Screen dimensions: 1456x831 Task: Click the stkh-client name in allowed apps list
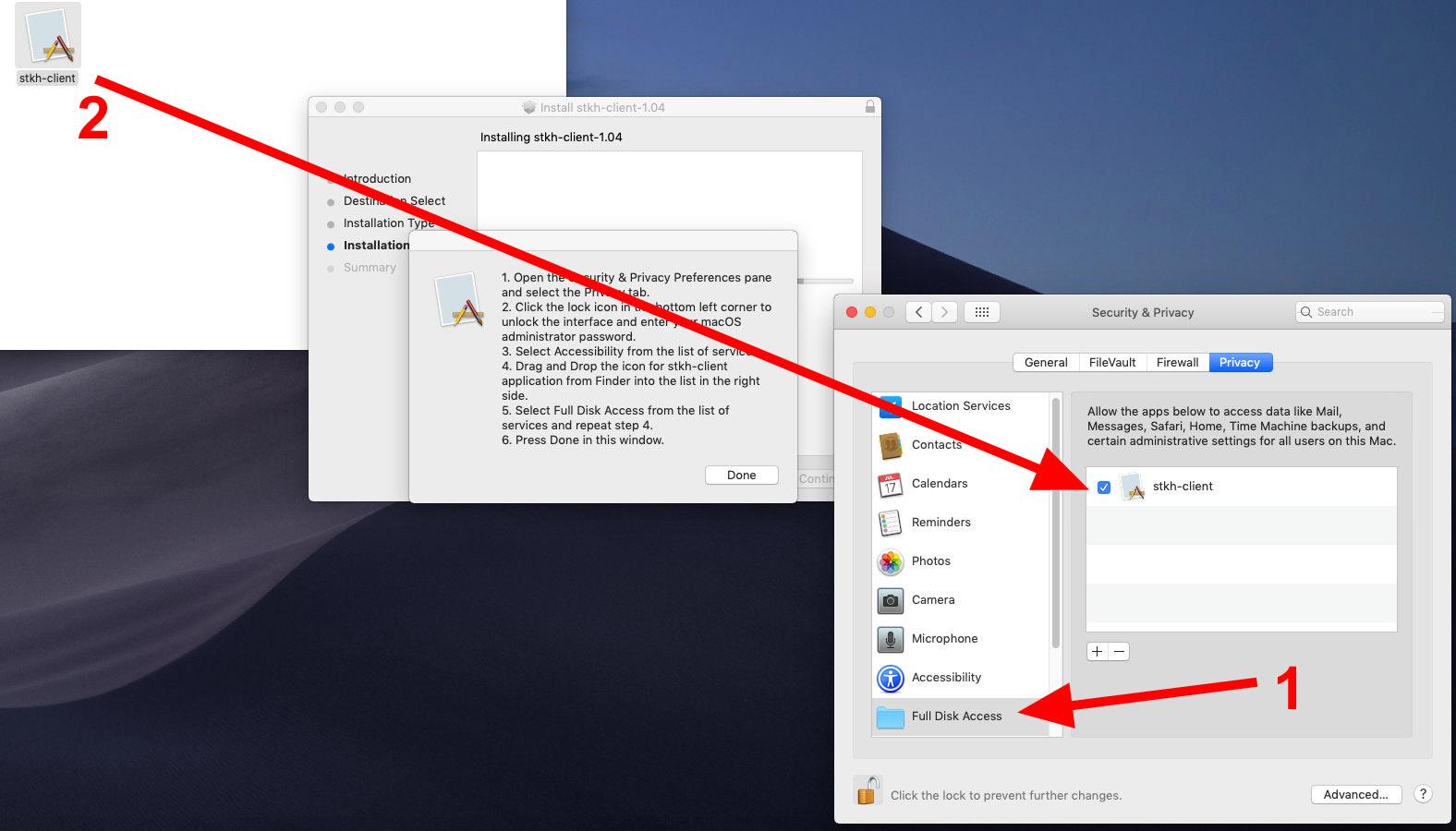[x=1183, y=487]
